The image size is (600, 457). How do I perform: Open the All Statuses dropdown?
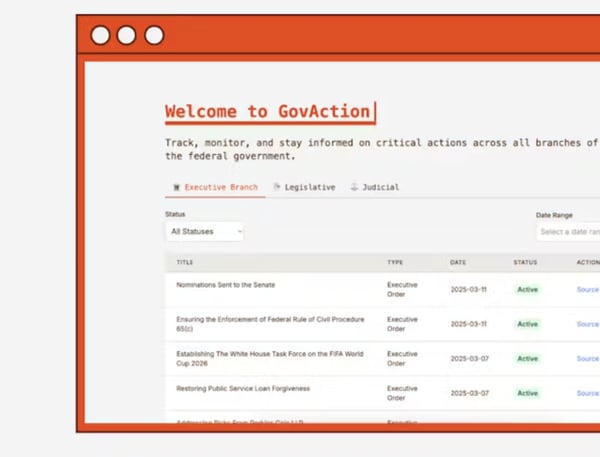pos(204,232)
